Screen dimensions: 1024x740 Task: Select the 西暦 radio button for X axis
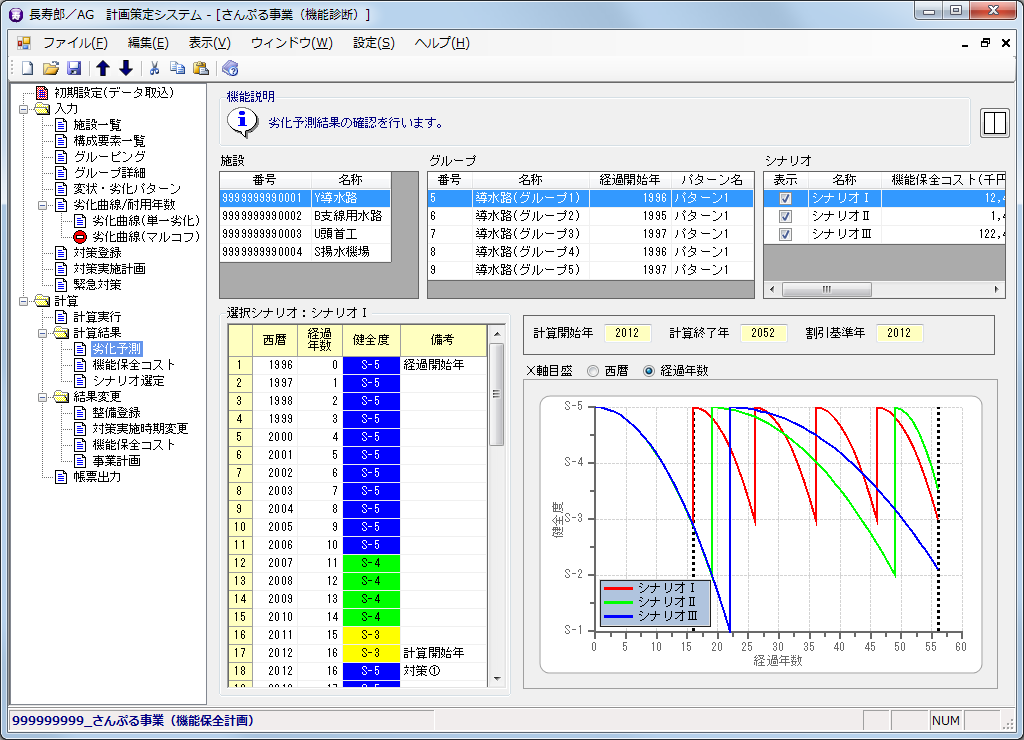(x=593, y=371)
